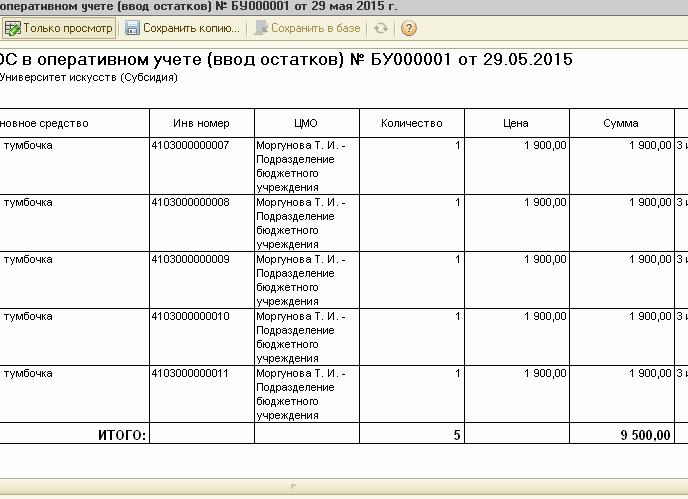Select inventory number 4103000000010
Screen dimensions: 688x499
pos(190,316)
